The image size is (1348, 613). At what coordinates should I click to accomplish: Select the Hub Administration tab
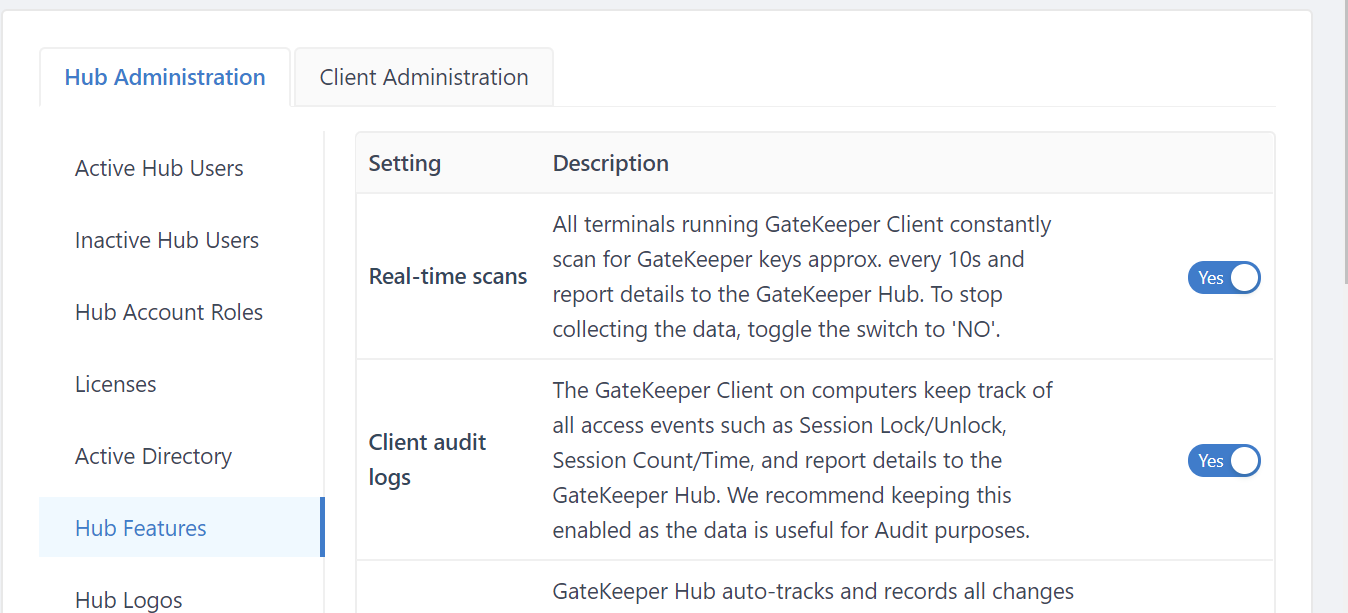tap(165, 77)
